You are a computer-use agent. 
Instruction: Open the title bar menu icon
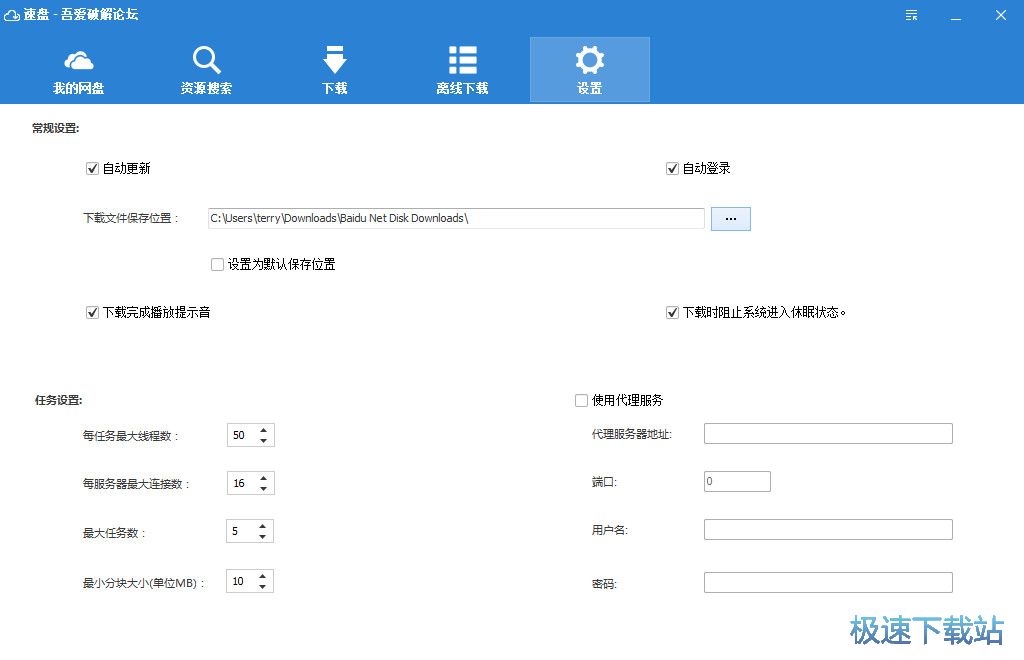tap(911, 15)
